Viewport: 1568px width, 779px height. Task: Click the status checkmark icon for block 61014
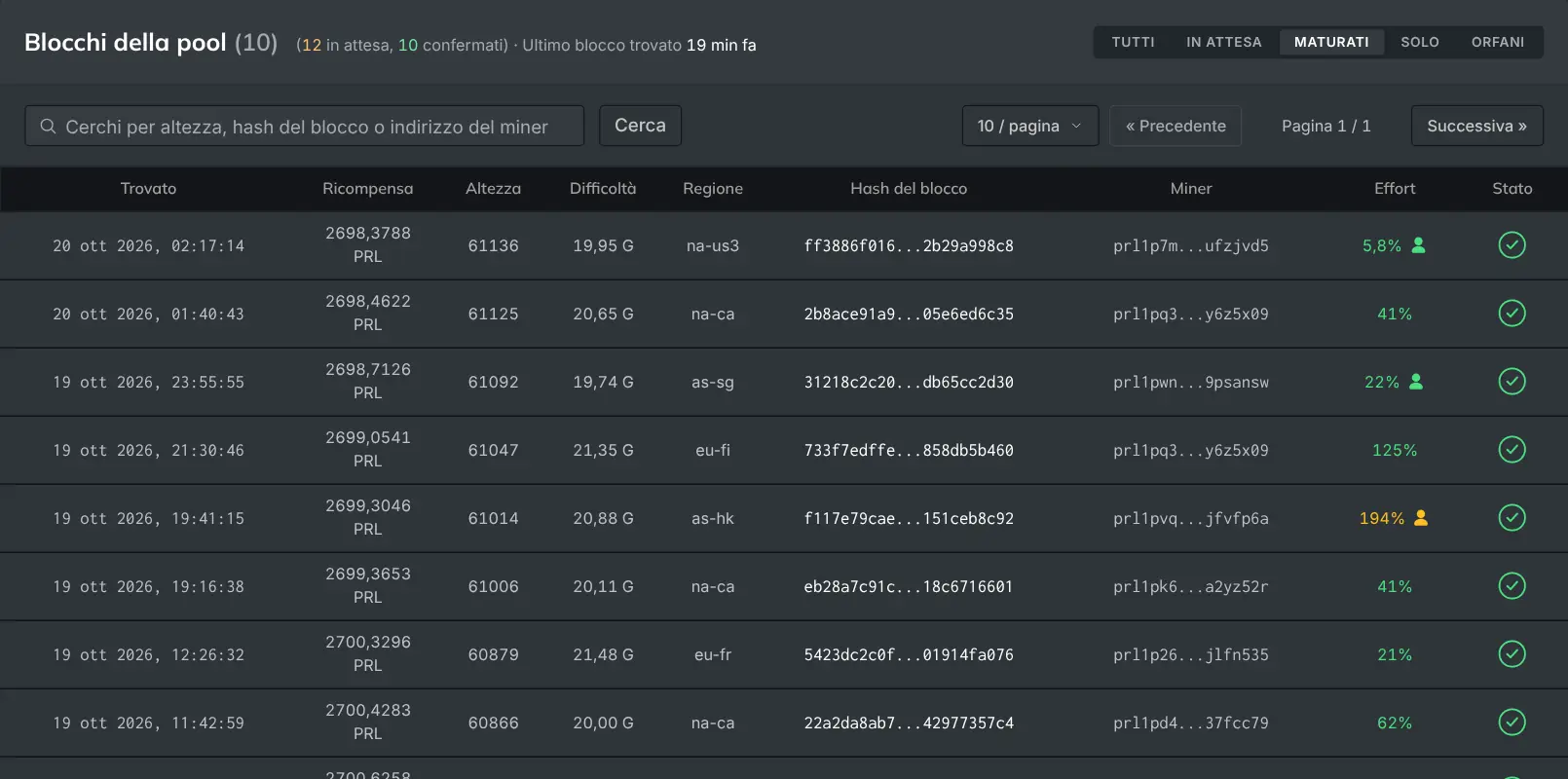pos(1512,518)
